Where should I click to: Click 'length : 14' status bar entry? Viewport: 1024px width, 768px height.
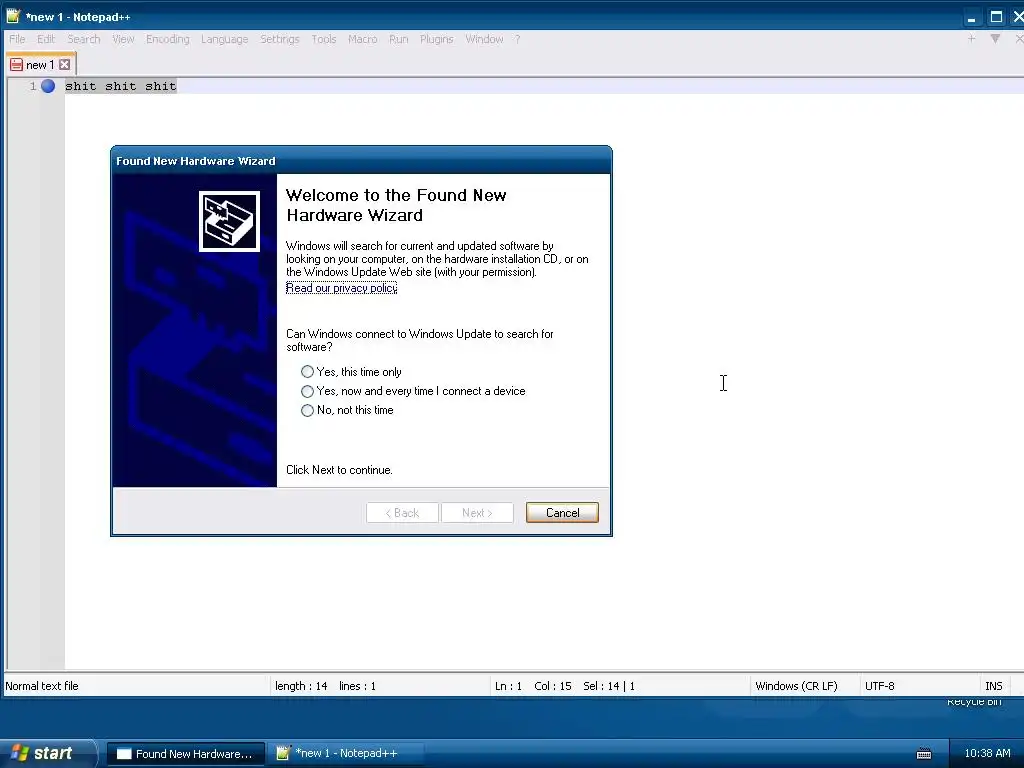(x=301, y=686)
